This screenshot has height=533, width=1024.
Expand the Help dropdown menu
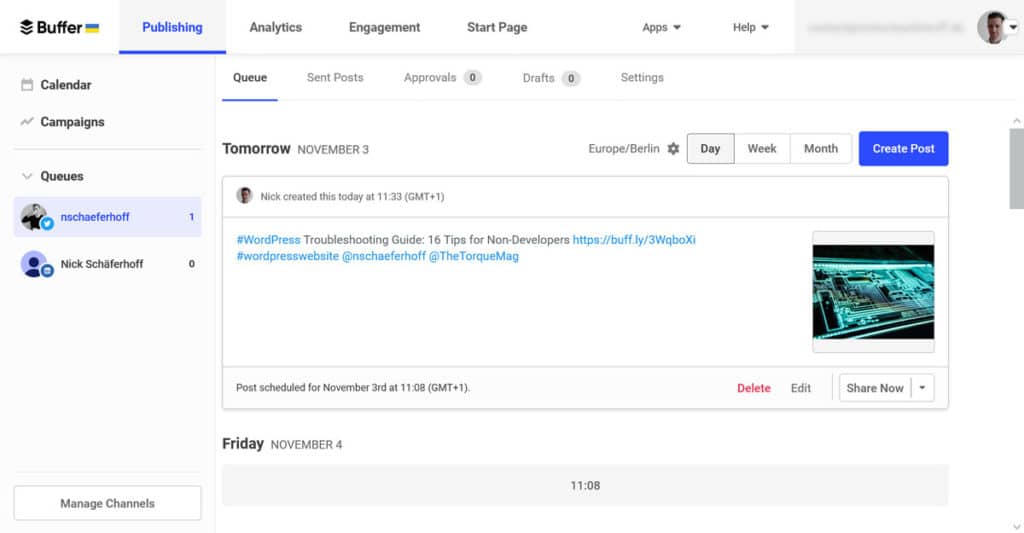(750, 27)
